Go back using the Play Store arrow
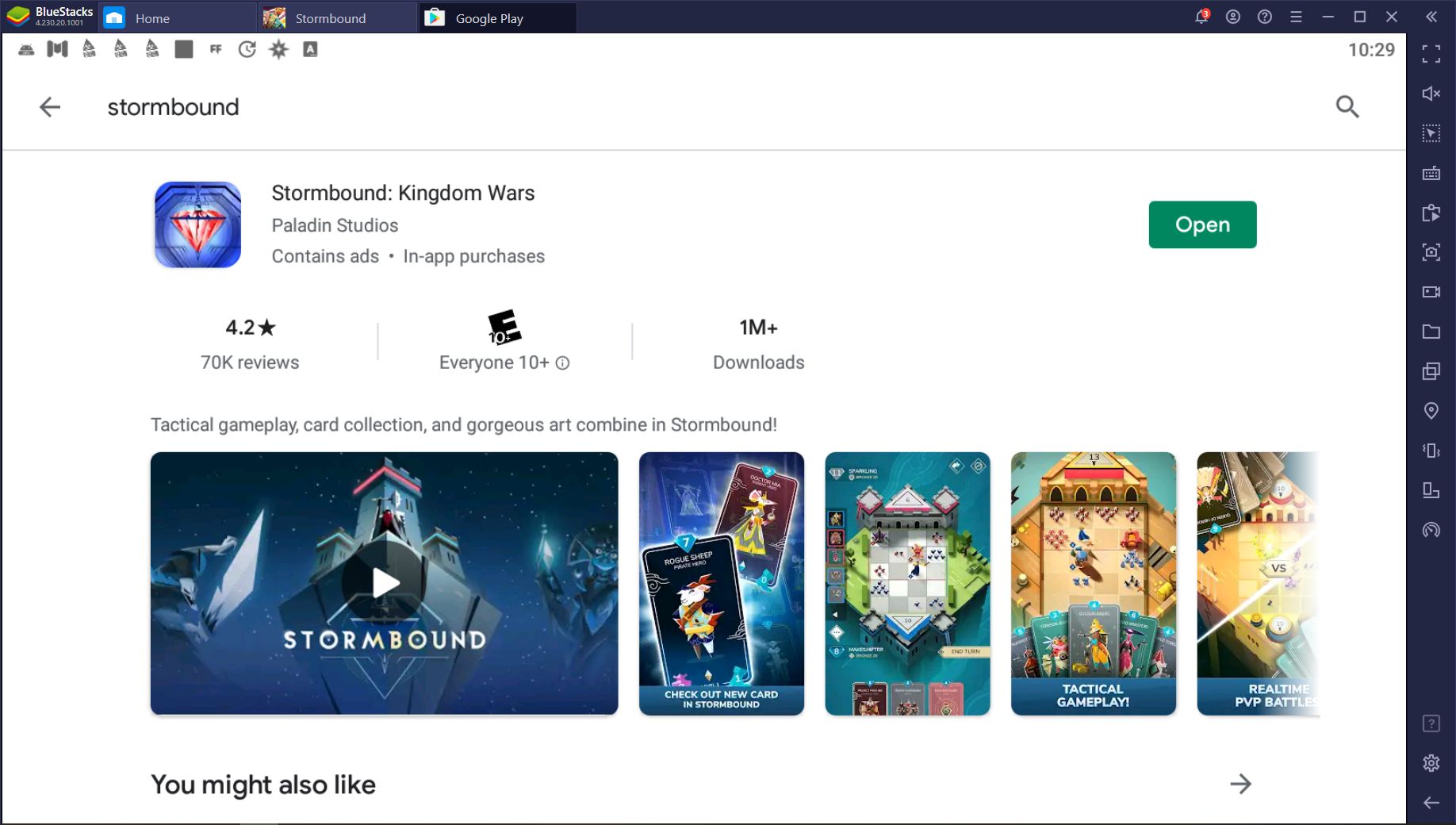The image size is (1456, 825). [50, 107]
